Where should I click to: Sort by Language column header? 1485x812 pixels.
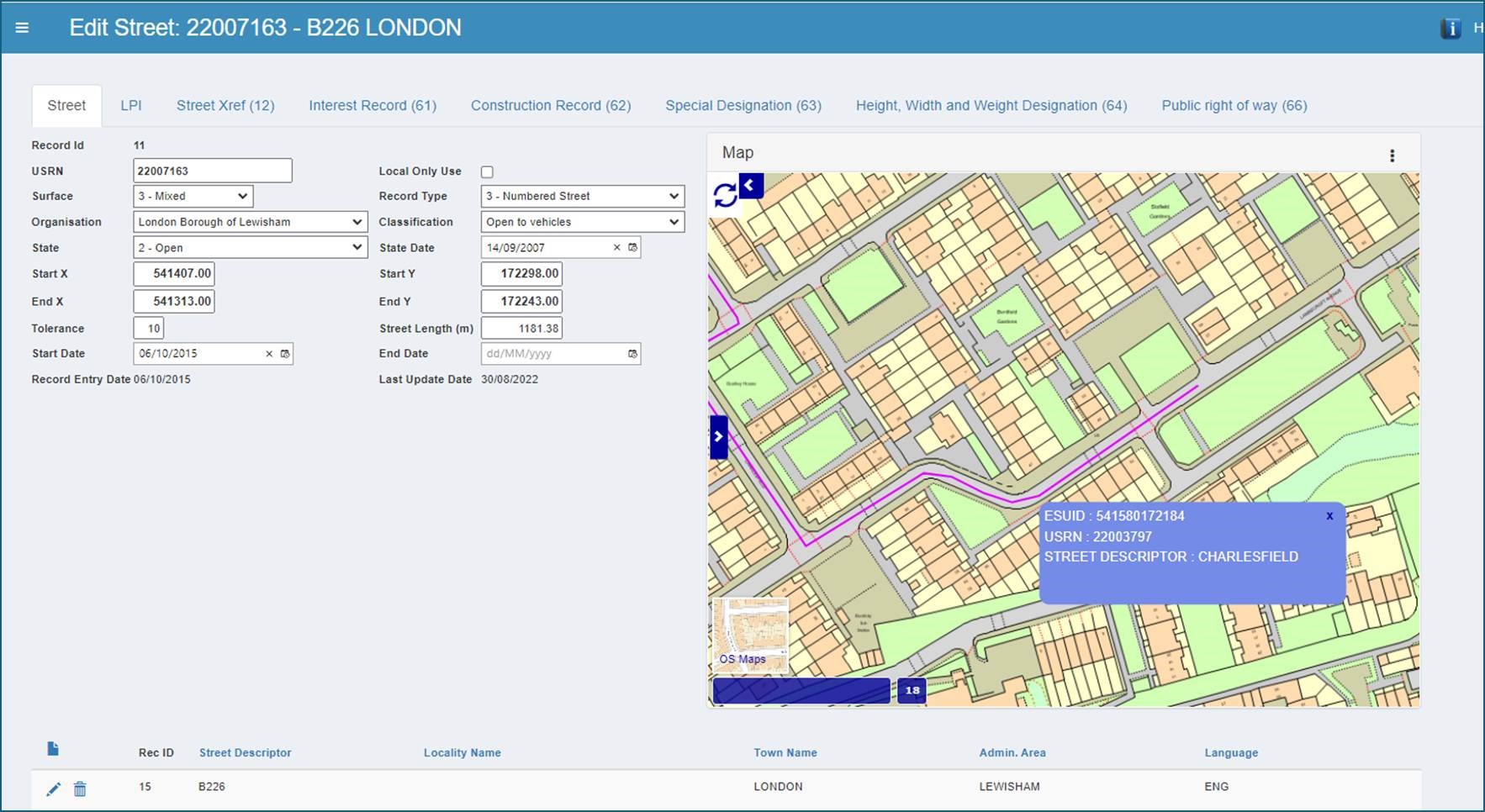pos(1231,753)
